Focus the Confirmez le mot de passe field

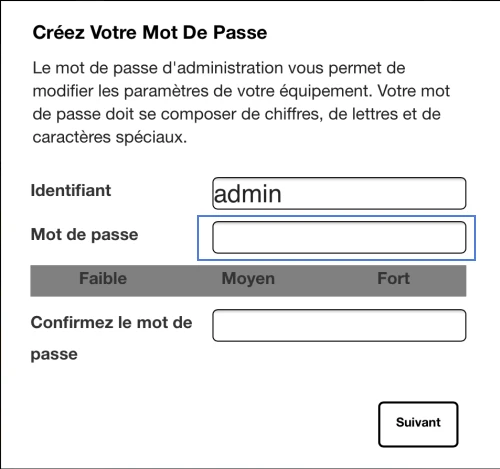tap(339, 325)
